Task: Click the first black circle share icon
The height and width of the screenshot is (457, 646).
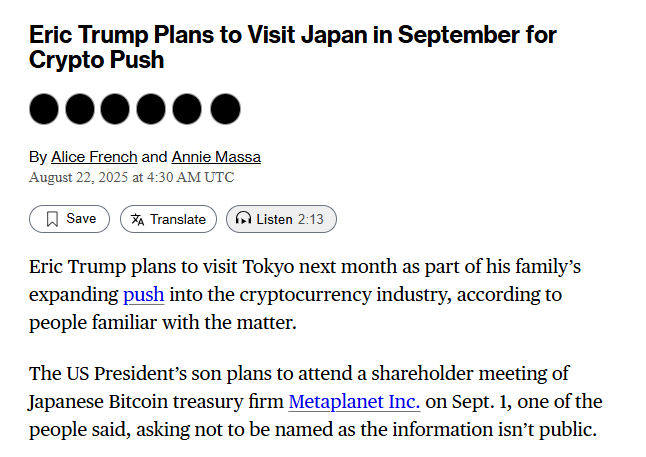Action: pos(44,109)
